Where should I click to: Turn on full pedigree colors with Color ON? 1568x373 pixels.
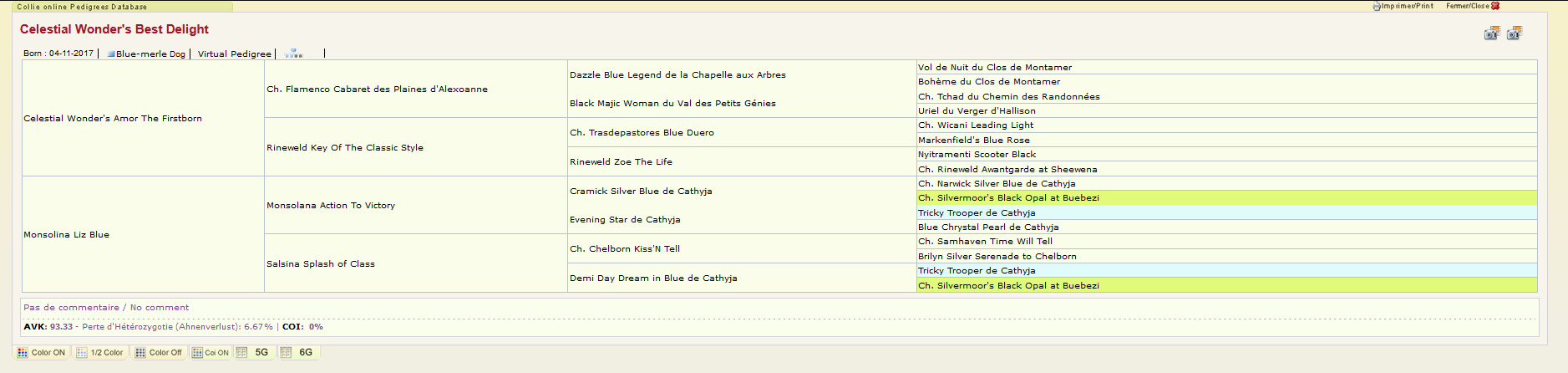tap(42, 353)
